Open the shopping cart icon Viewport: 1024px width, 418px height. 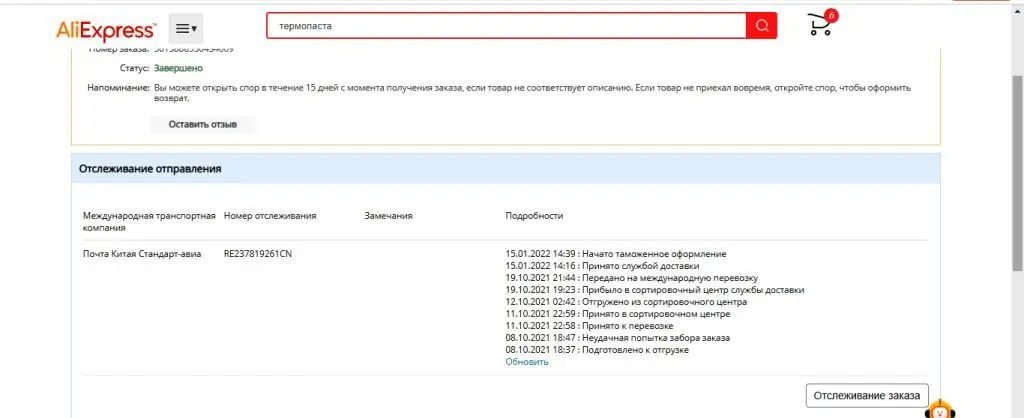(819, 25)
